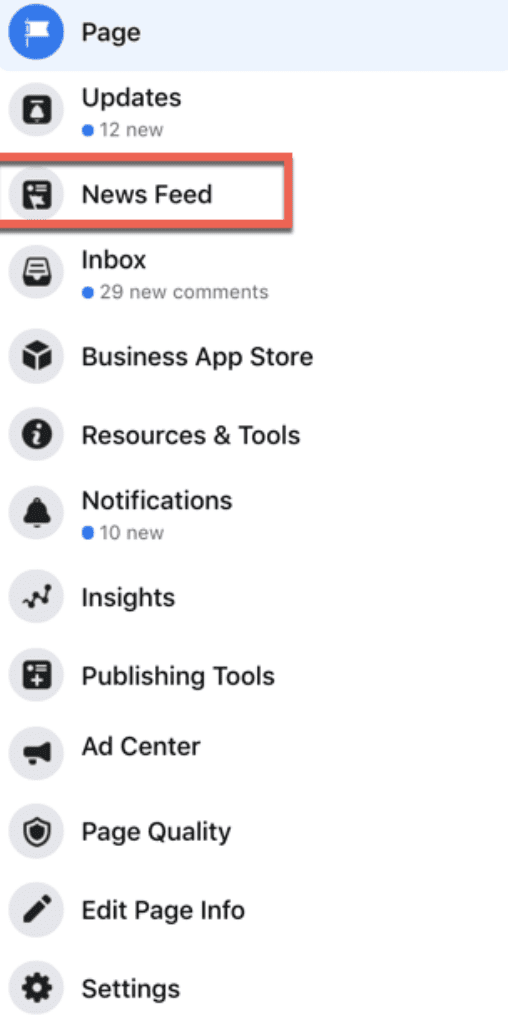
Task: Click '10 new' under Notifications
Action: coord(123,533)
